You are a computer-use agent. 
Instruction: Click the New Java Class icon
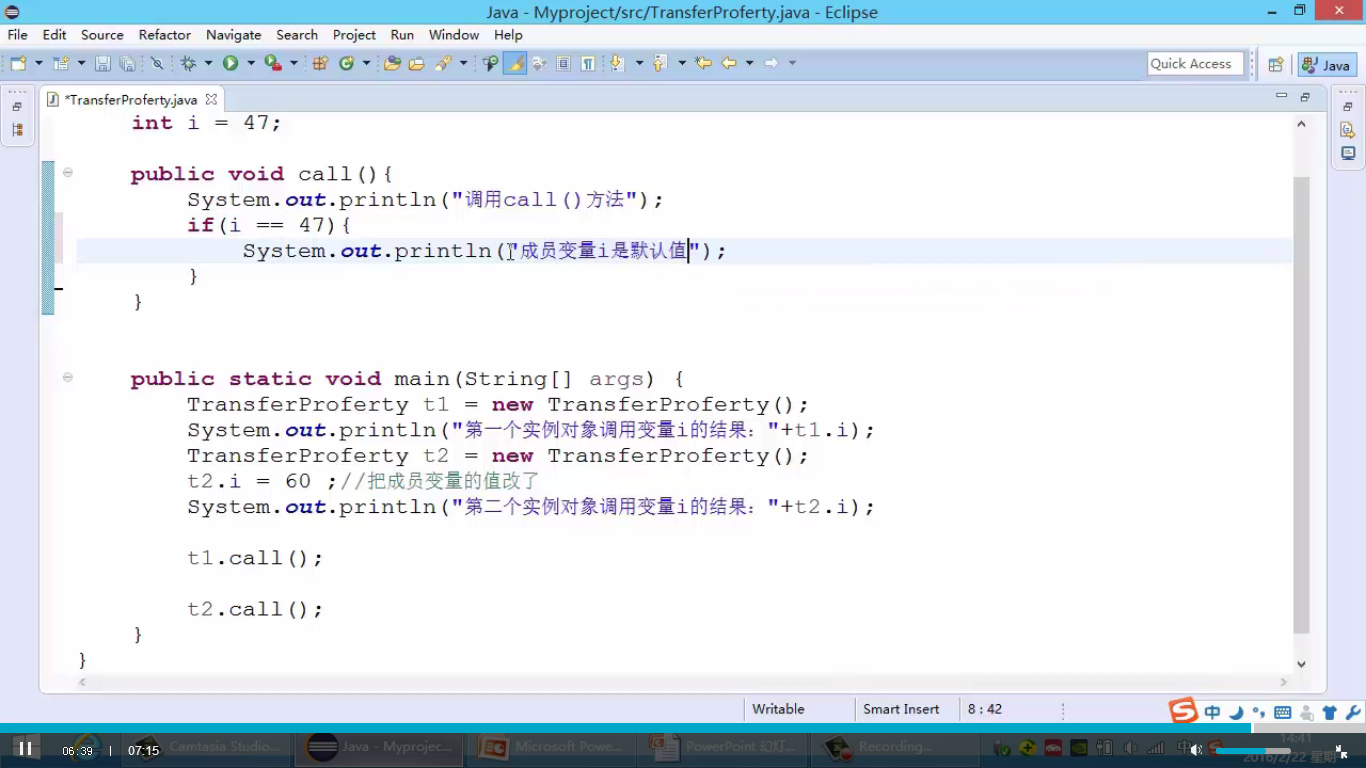347,63
